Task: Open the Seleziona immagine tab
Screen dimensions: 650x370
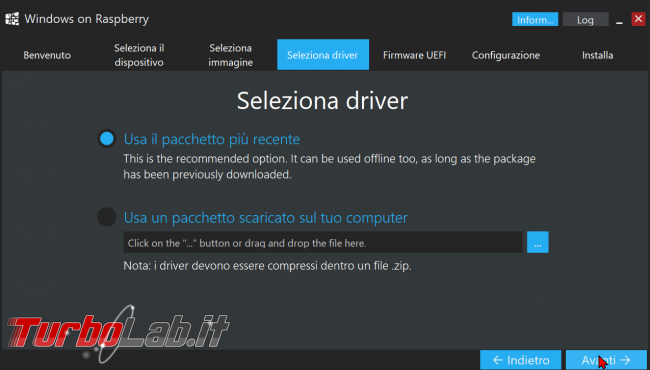Action: click(x=230, y=55)
